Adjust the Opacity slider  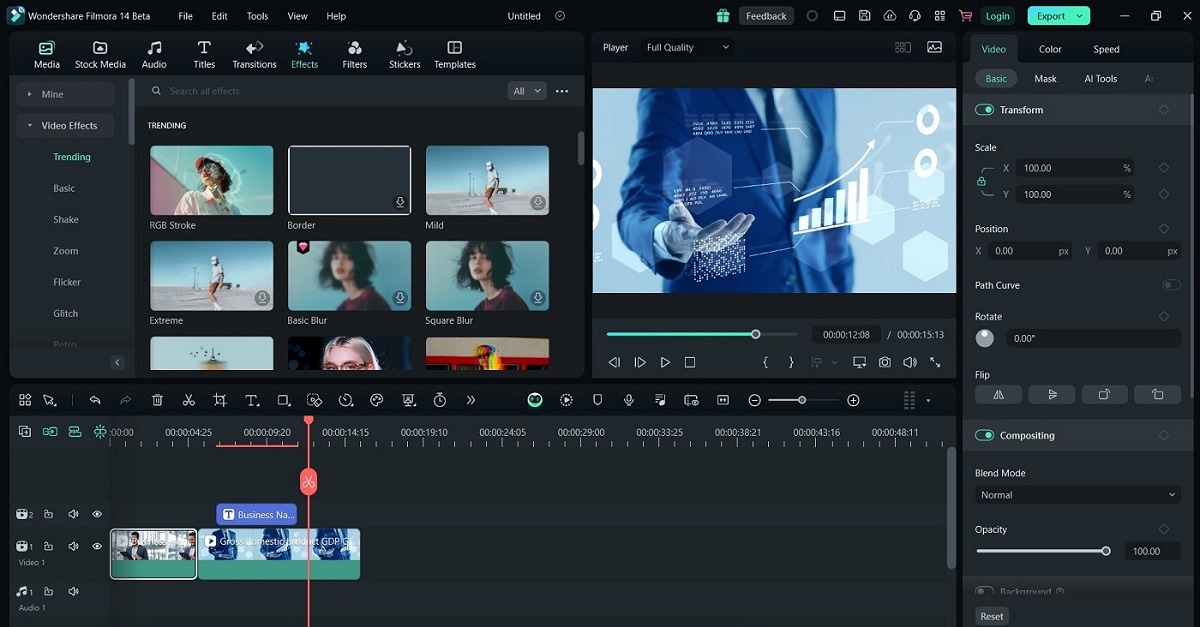[x=1042, y=551]
